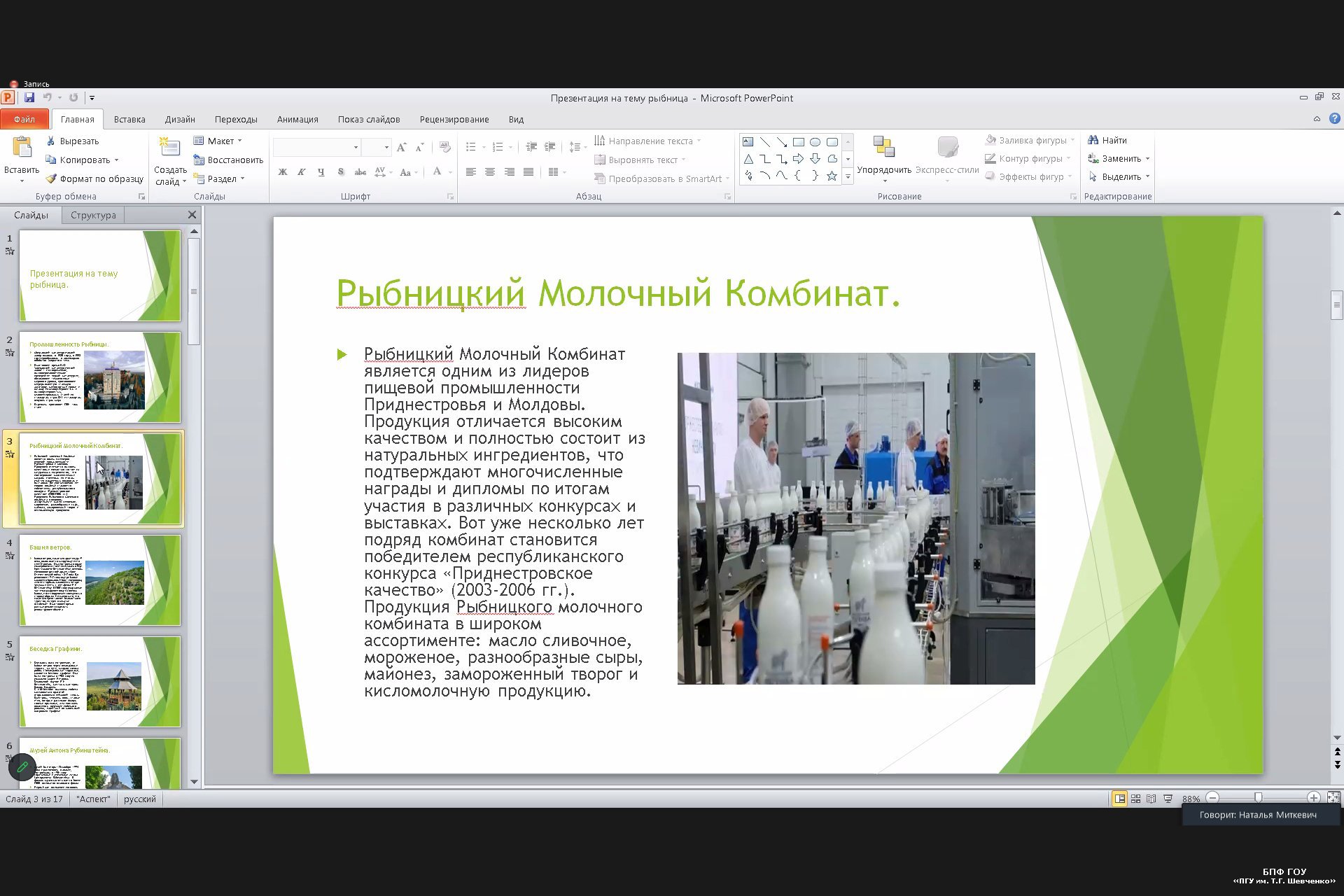
Task: Toggle Normal view button in status bar
Action: point(1119,799)
